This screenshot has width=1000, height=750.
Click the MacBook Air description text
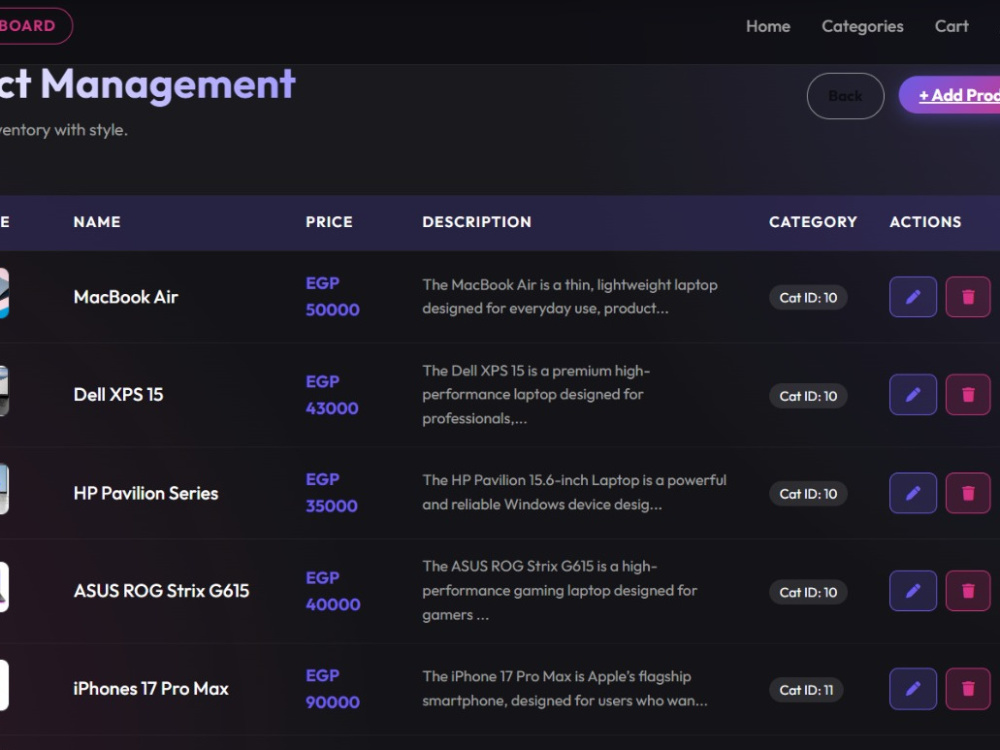click(570, 297)
